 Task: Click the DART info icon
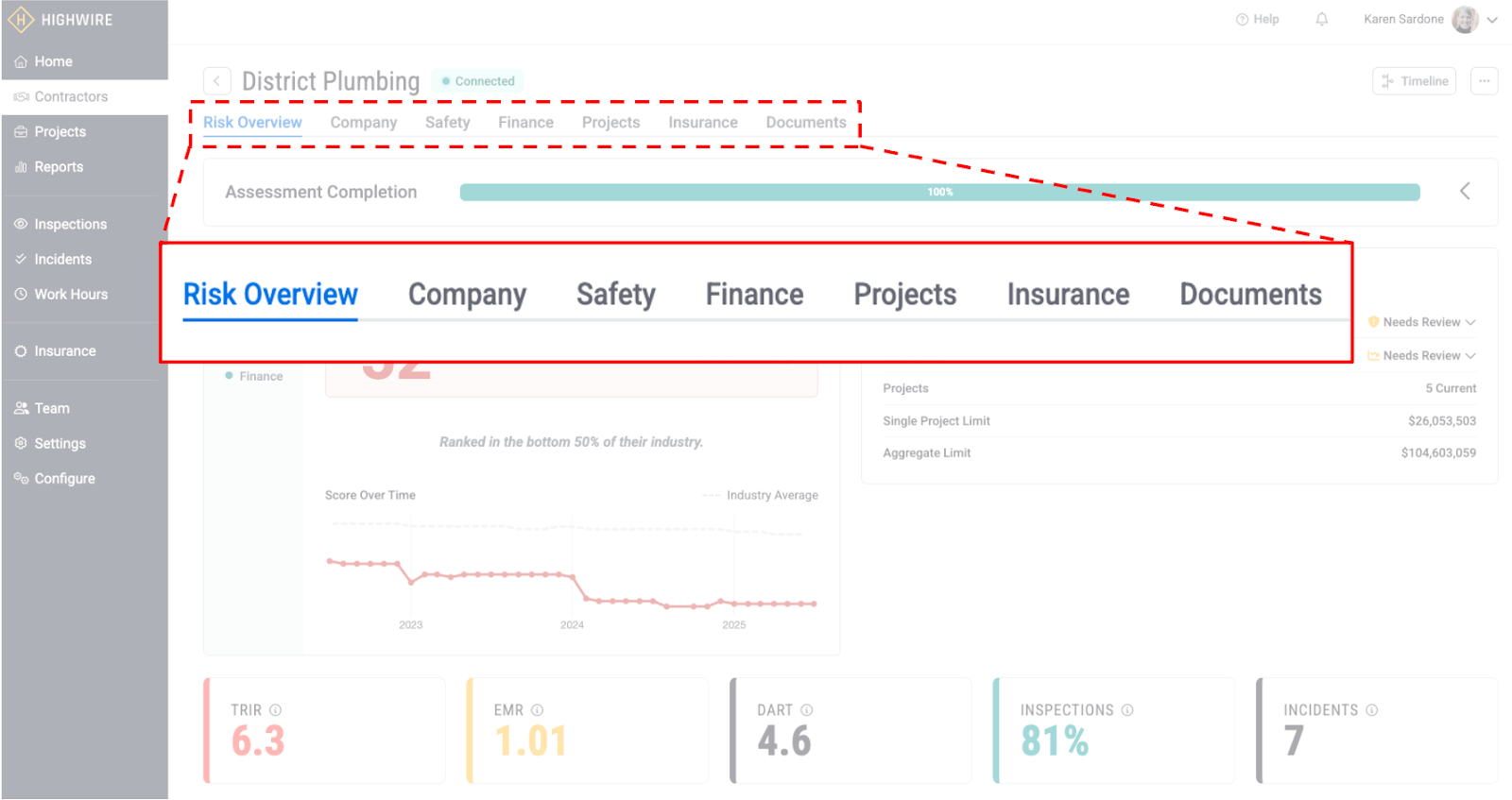coord(807,710)
